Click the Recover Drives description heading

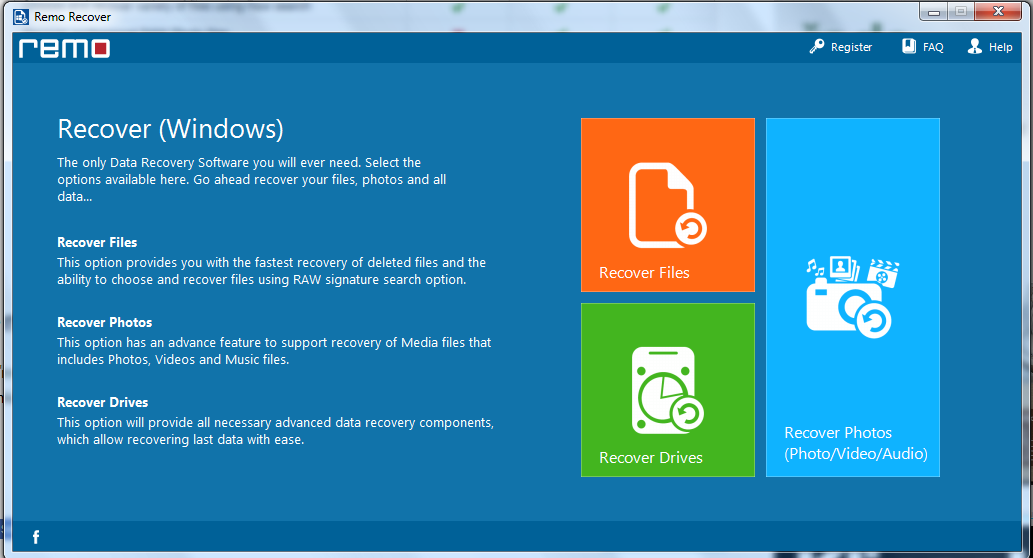pos(102,402)
